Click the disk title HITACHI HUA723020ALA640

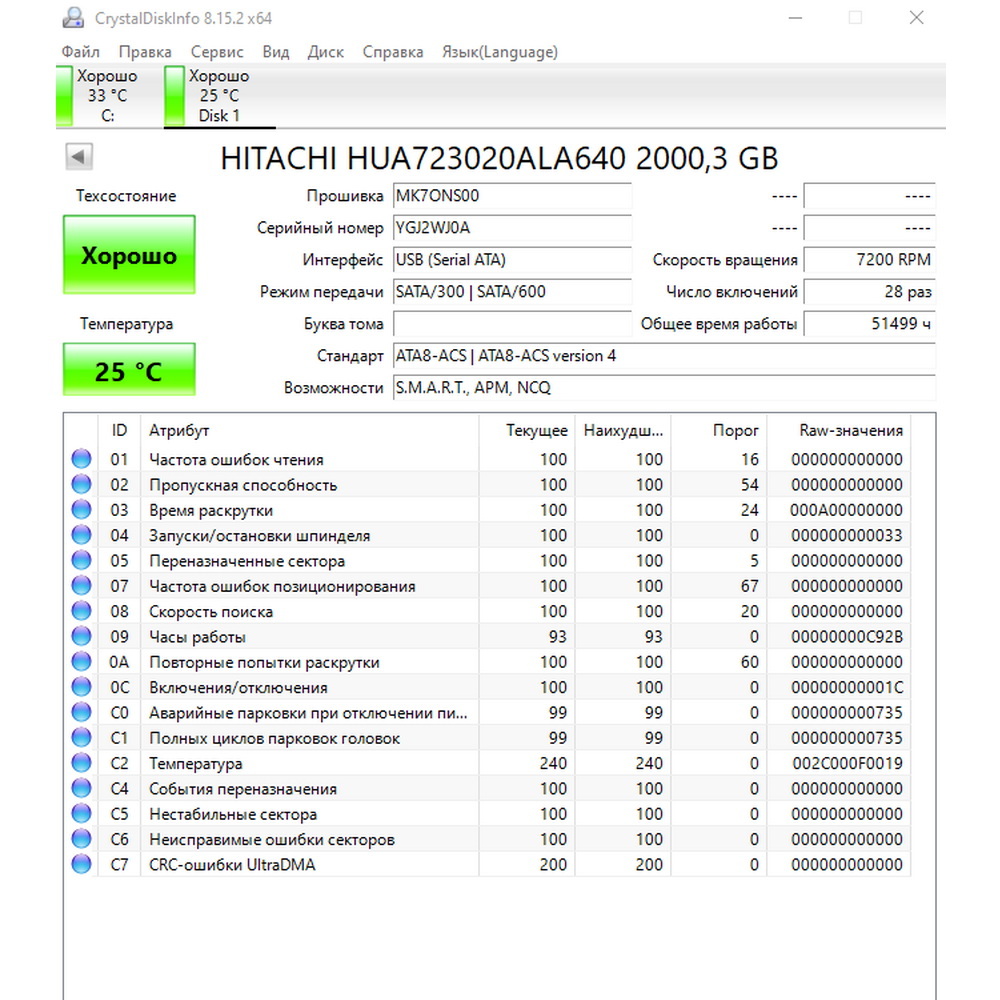coord(422,158)
